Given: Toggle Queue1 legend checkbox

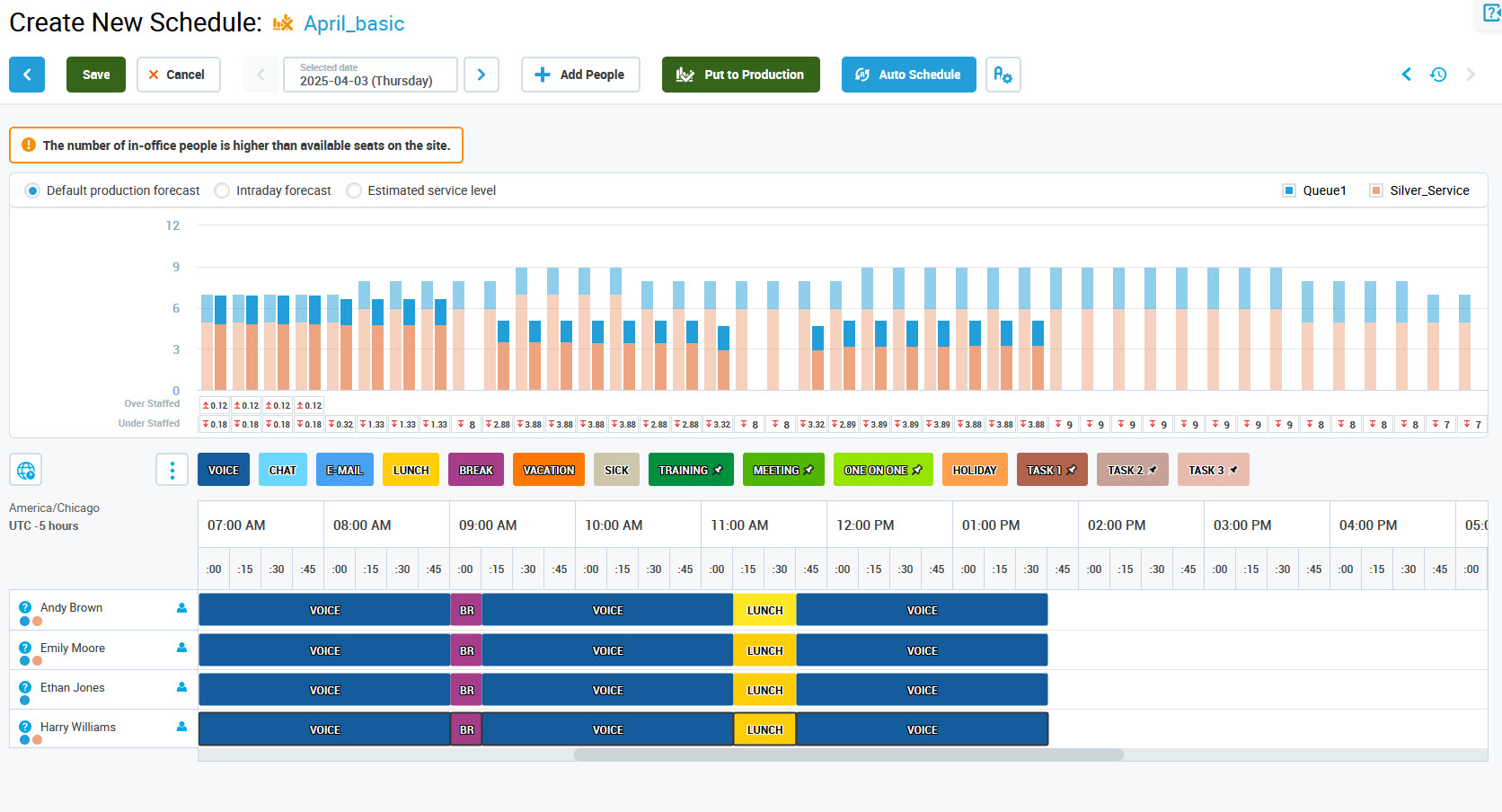Looking at the screenshot, I should coord(1289,190).
